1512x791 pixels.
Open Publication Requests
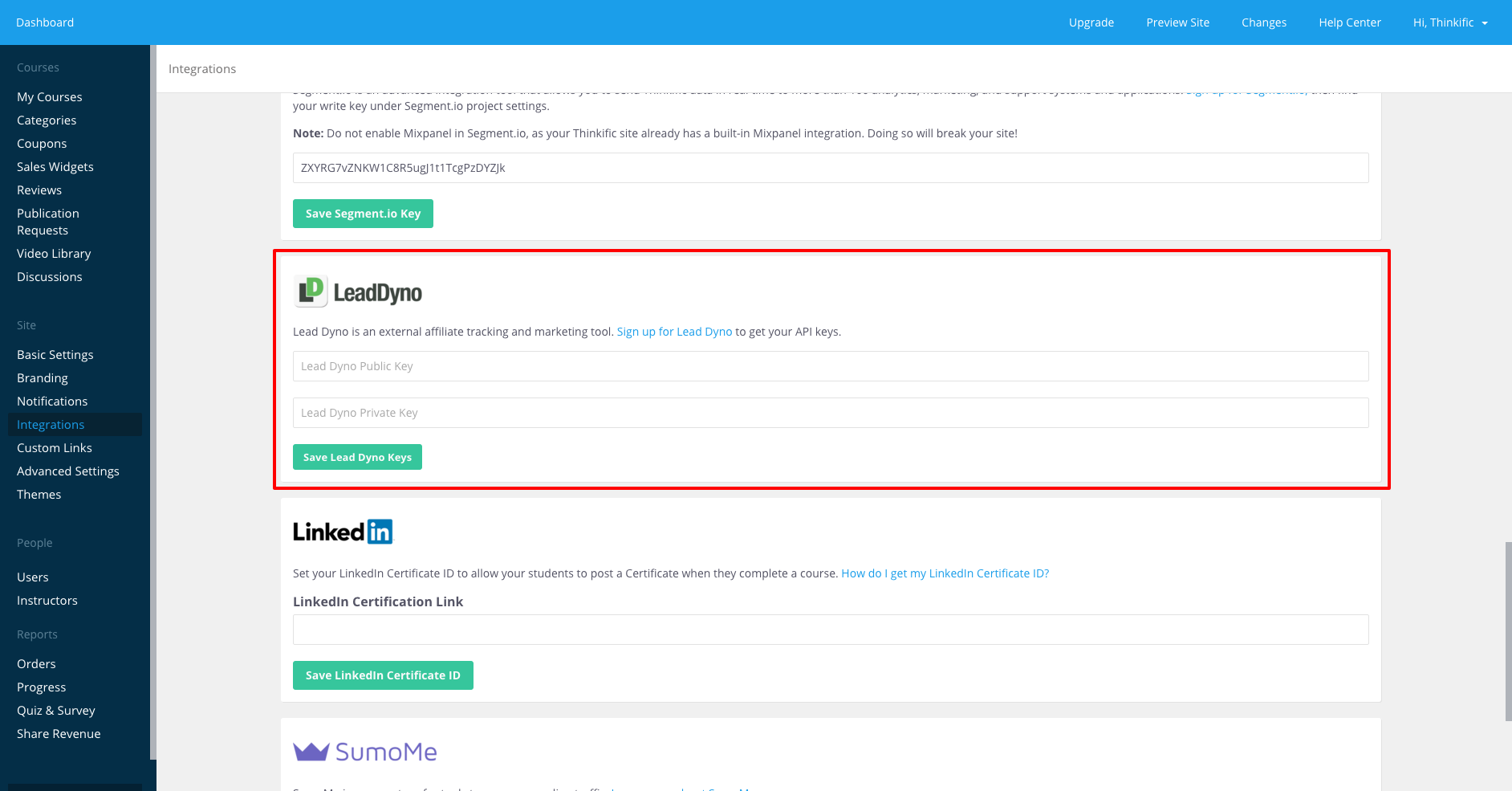[x=48, y=222]
